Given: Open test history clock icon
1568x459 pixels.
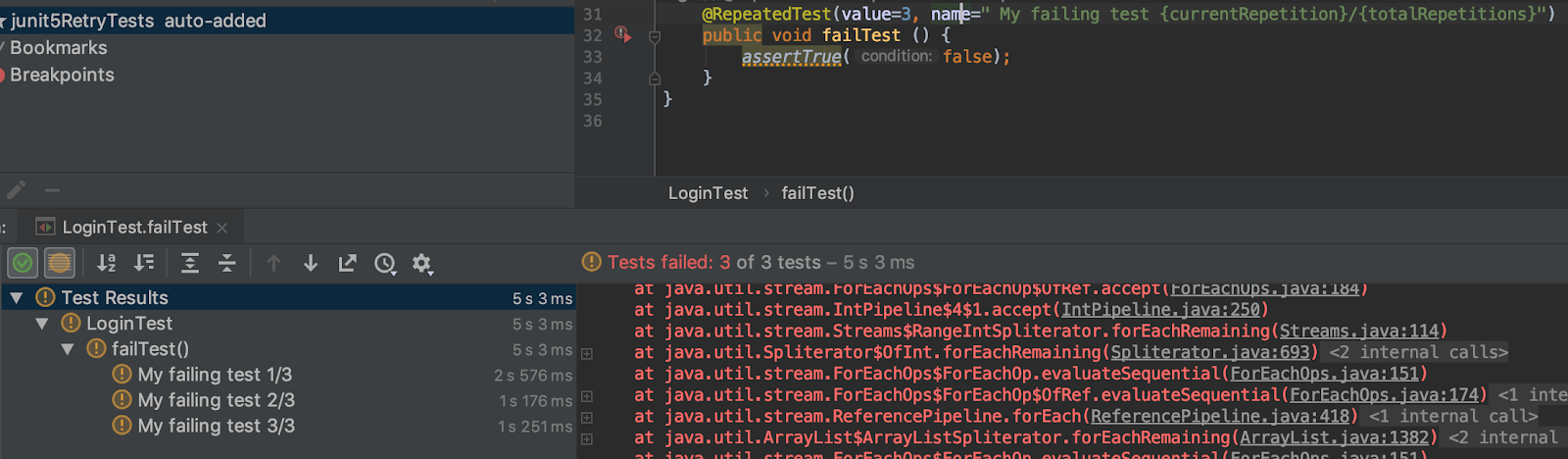Looking at the screenshot, I should pos(385,263).
